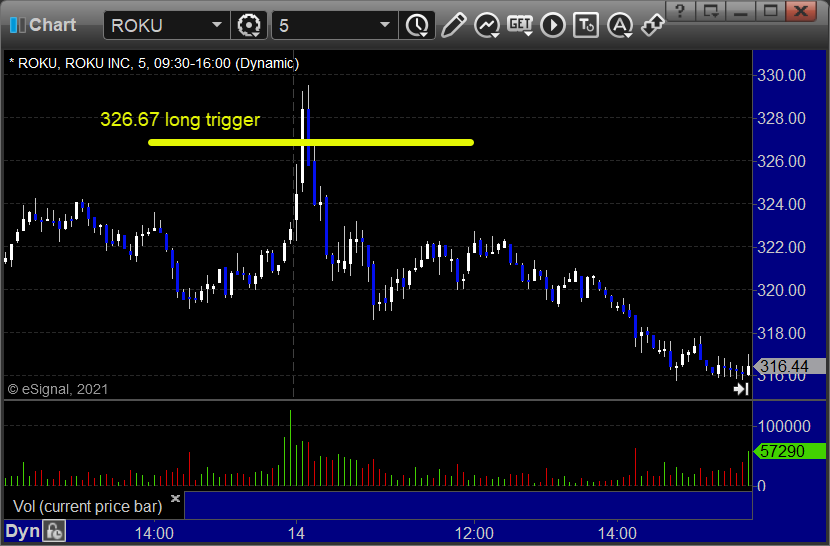
Task: Click the link/pin window icon
Action: pos(652,25)
